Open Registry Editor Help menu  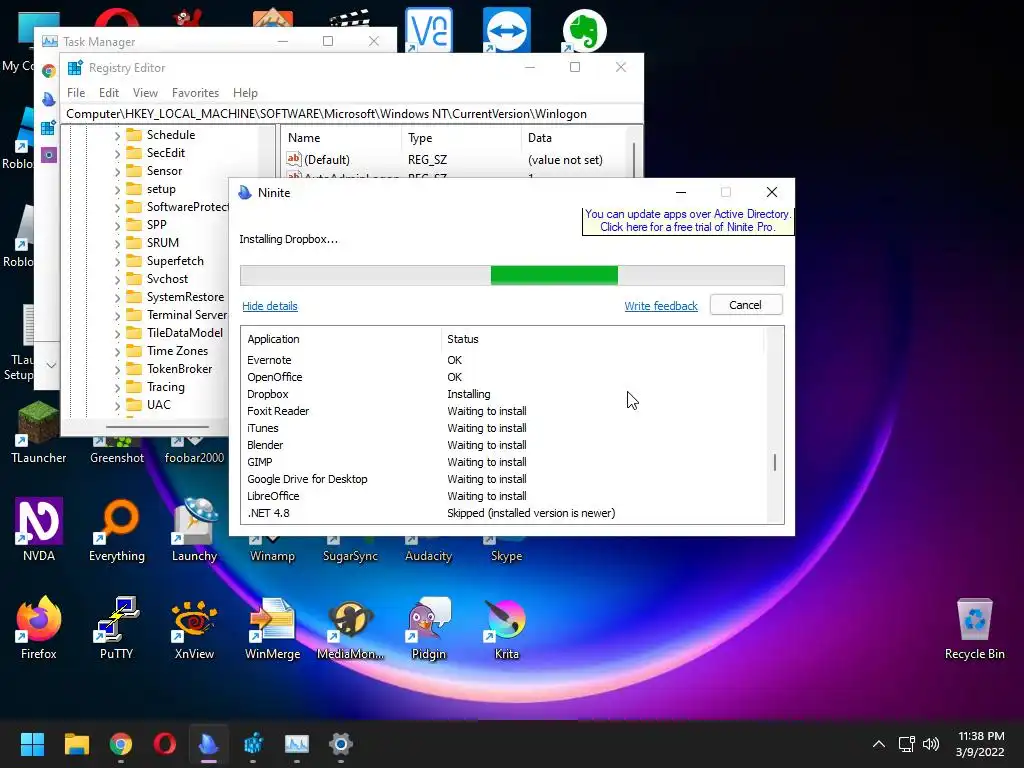pyautogui.click(x=245, y=93)
